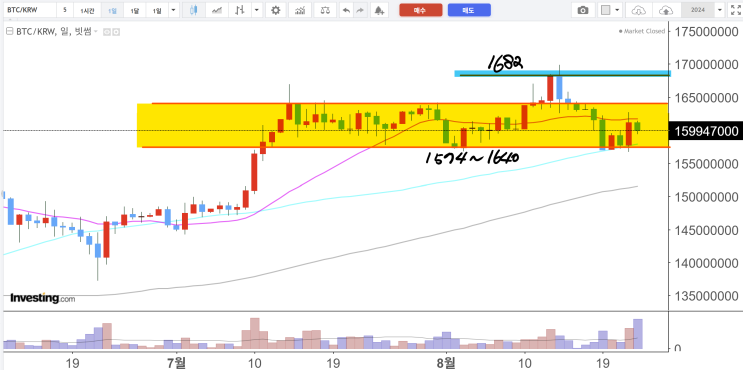Create an alert with bell icon

point(379,10)
